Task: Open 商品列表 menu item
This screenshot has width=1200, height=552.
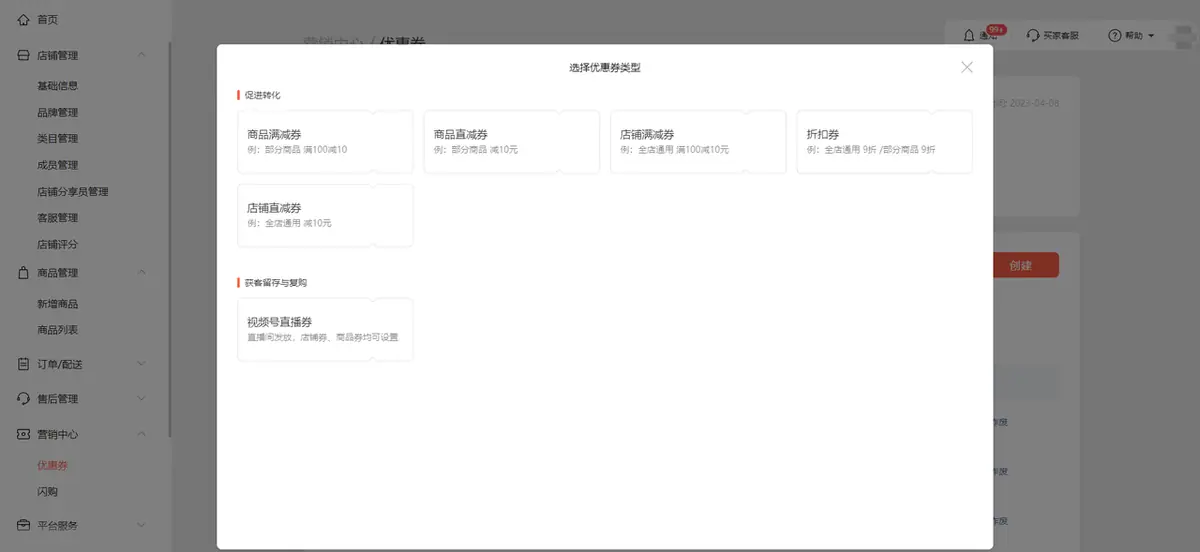Action: click(x=57, y=330)
